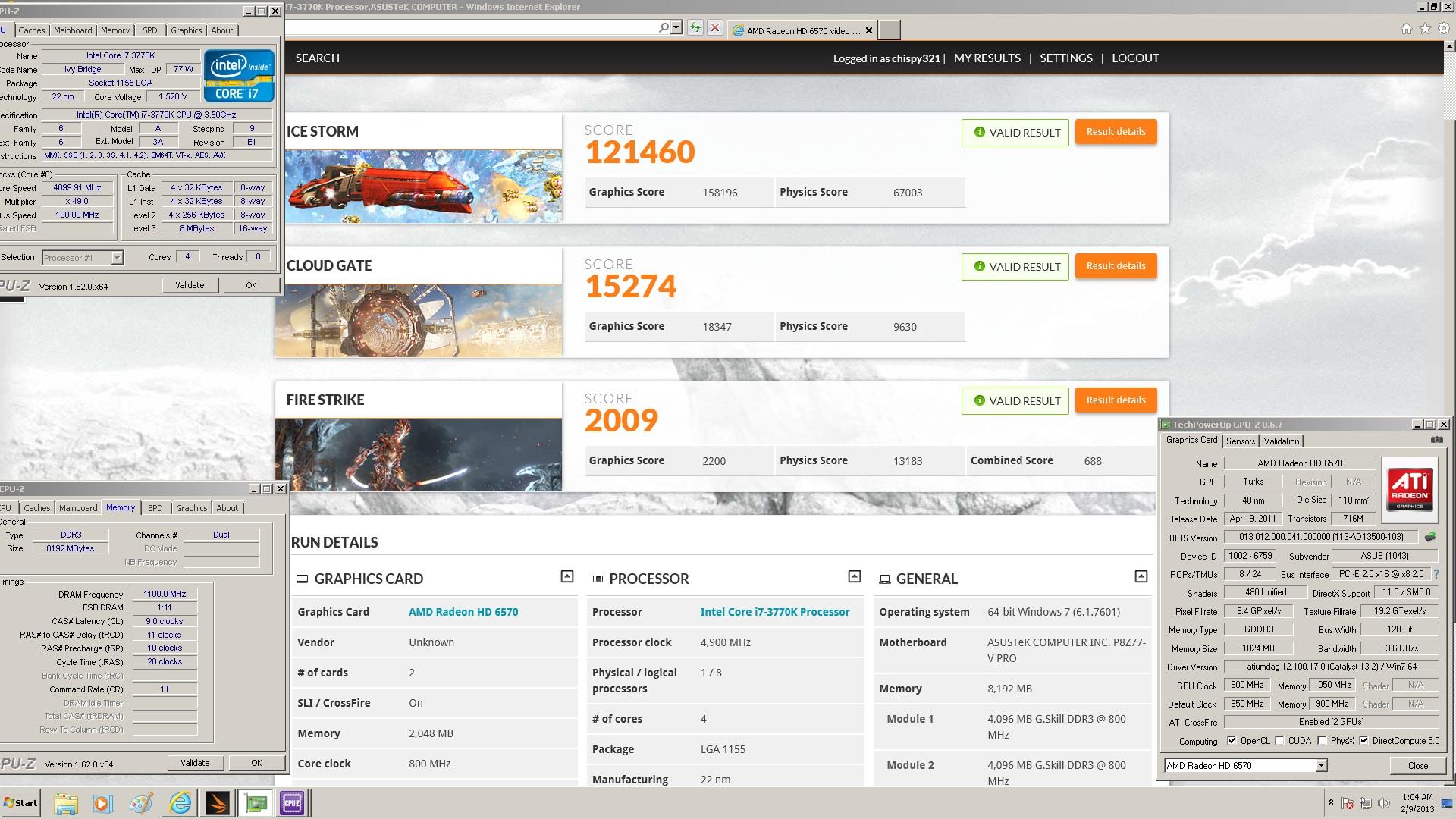Viewport: 1456px width, 819px height.
Task: Open Internet Explorer tools gear
Action: click(1443, 29)
